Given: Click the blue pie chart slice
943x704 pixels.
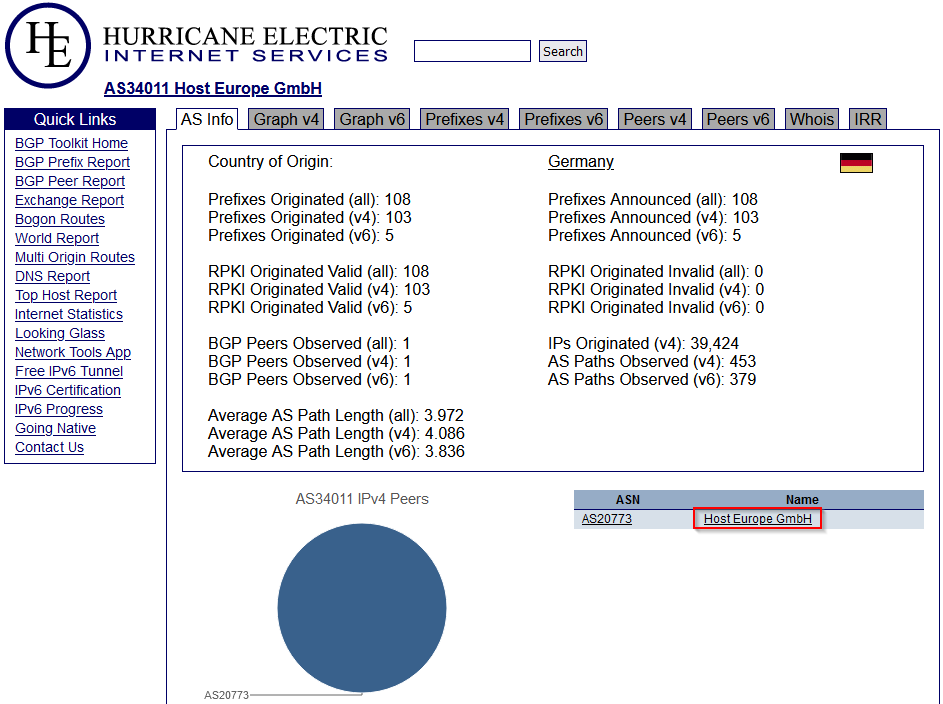Looking at the screenshot, I should [362, 607].
